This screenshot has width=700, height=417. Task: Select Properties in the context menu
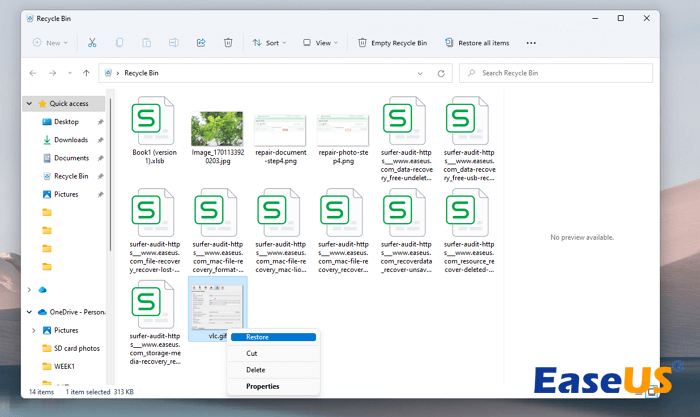point(263,386)
